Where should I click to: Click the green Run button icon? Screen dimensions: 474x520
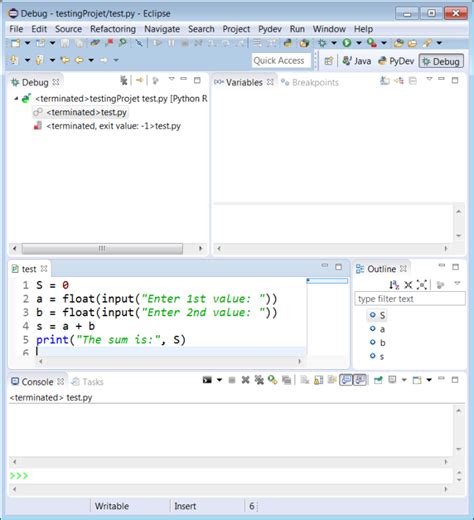tap(347, 43)
